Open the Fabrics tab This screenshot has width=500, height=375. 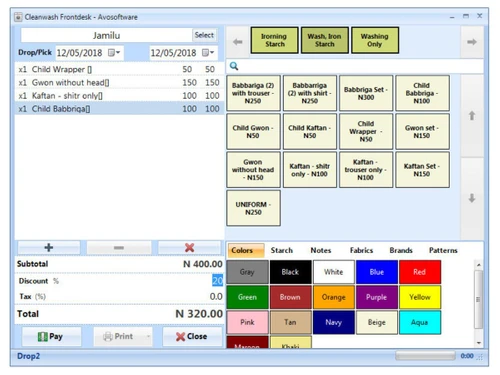[x=361, y=250]
